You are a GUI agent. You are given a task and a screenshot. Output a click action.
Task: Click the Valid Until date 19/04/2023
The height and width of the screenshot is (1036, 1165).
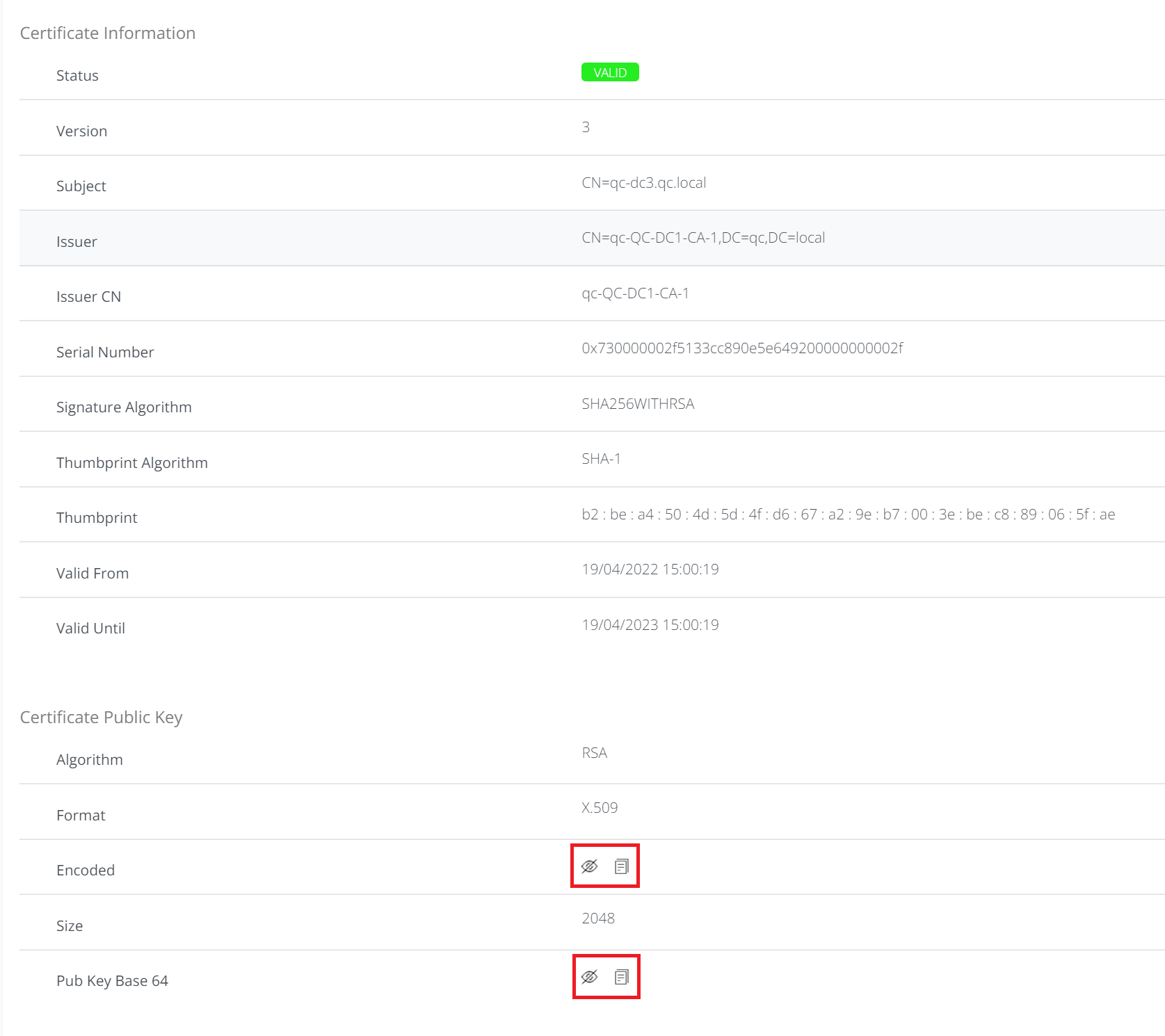(650, 625)
